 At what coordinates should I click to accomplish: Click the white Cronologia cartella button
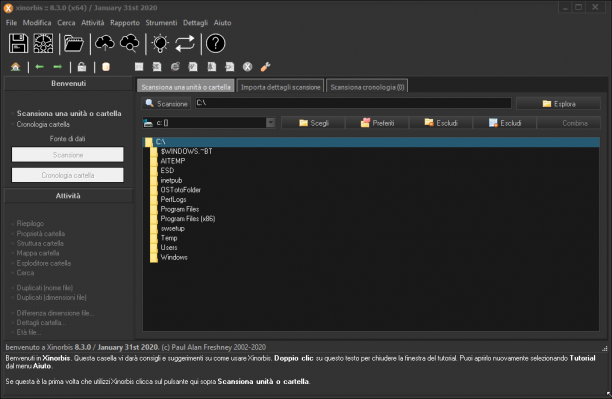pyautogui.click(x=68, y=175)
